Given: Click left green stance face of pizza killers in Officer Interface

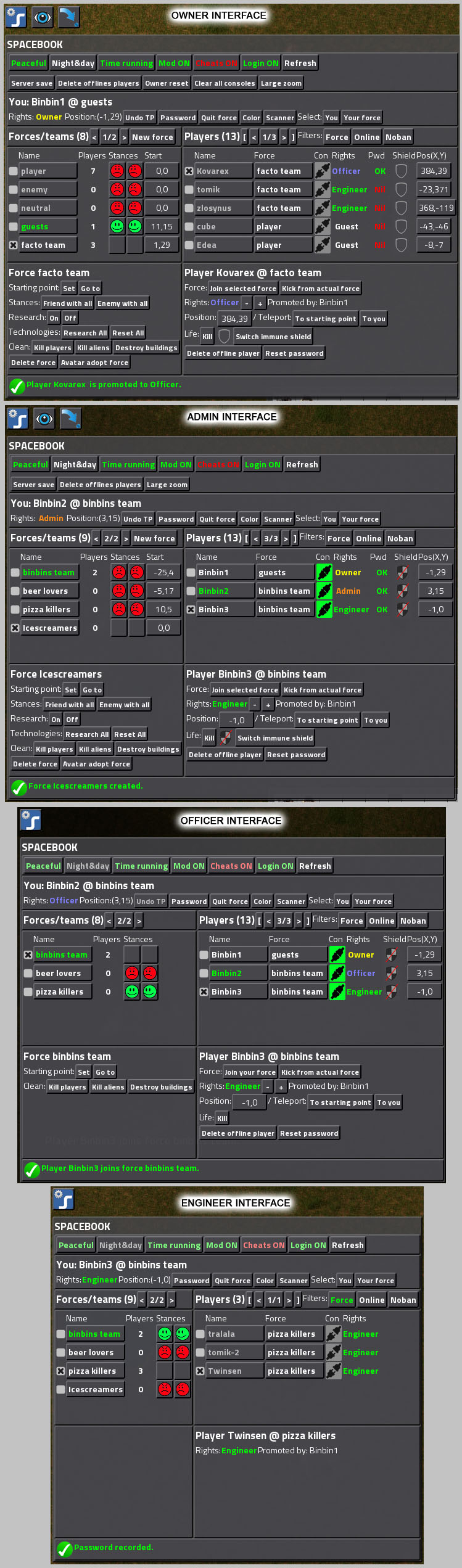Looking at the screenshot, I should 132,991.
